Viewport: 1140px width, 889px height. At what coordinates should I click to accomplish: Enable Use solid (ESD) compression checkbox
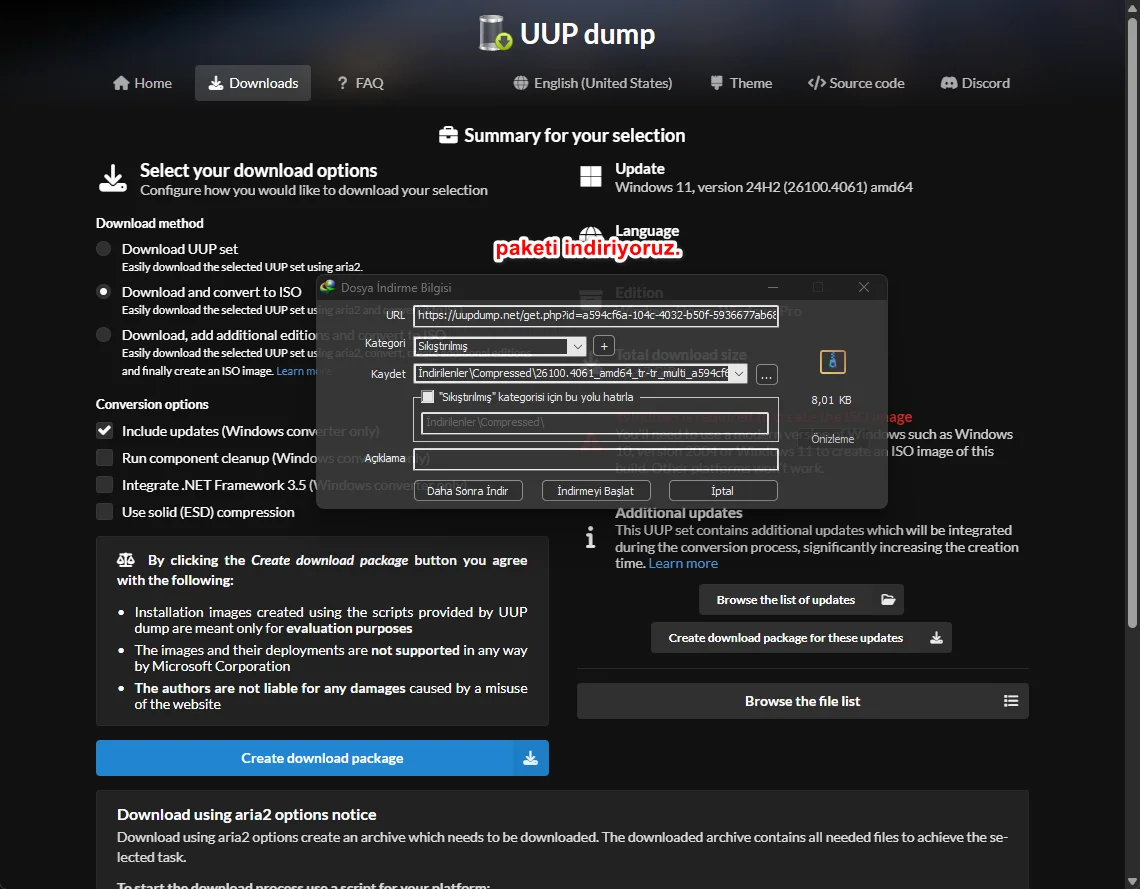(x=105, y=511)
